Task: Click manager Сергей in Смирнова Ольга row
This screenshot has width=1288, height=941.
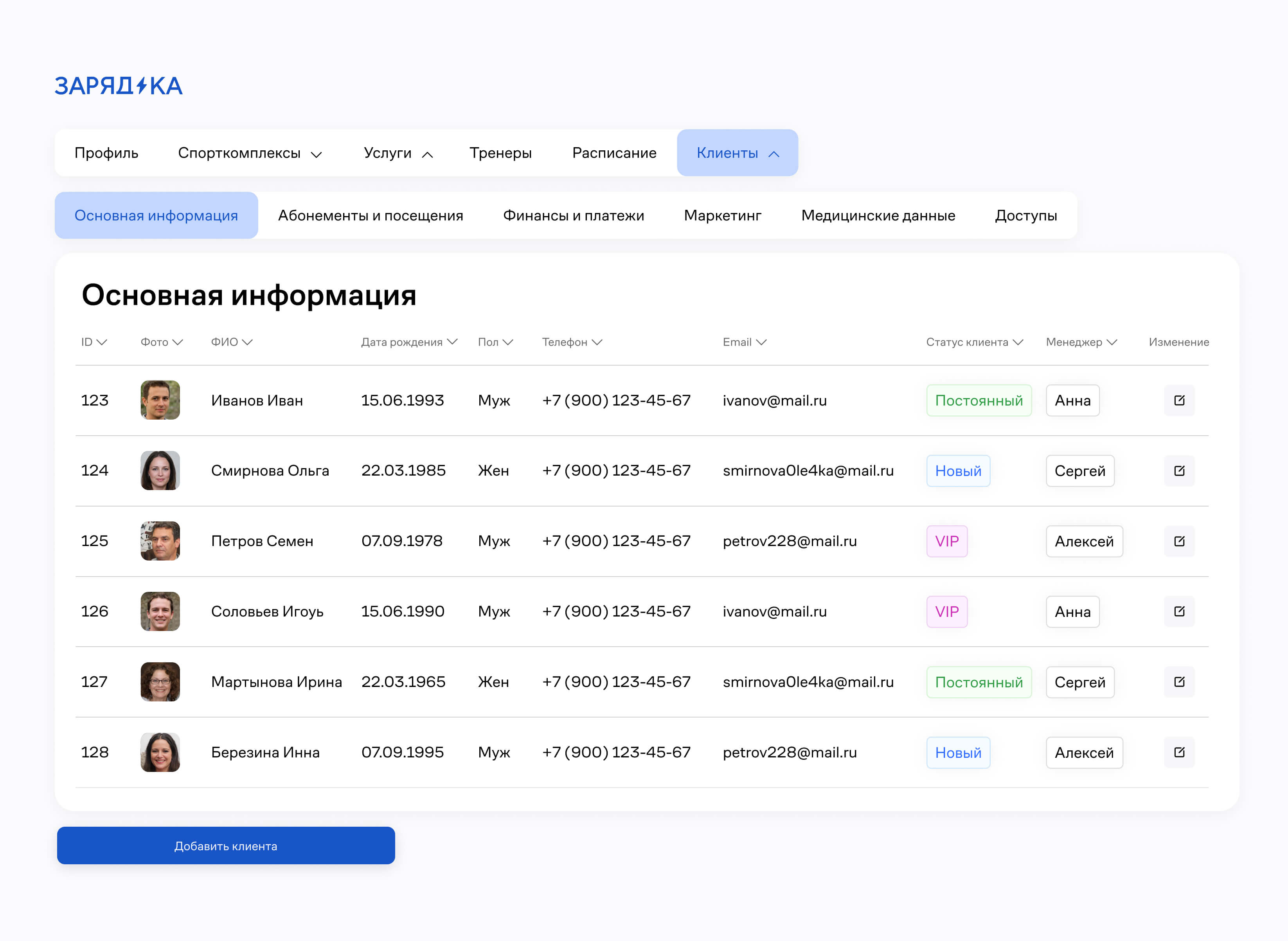Action: tap(1080, 471)
